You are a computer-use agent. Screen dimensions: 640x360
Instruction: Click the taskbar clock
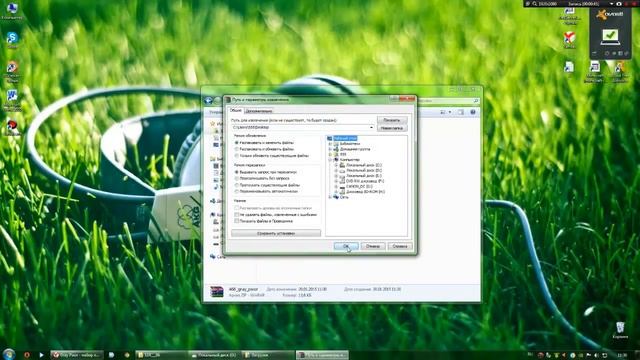623,355
